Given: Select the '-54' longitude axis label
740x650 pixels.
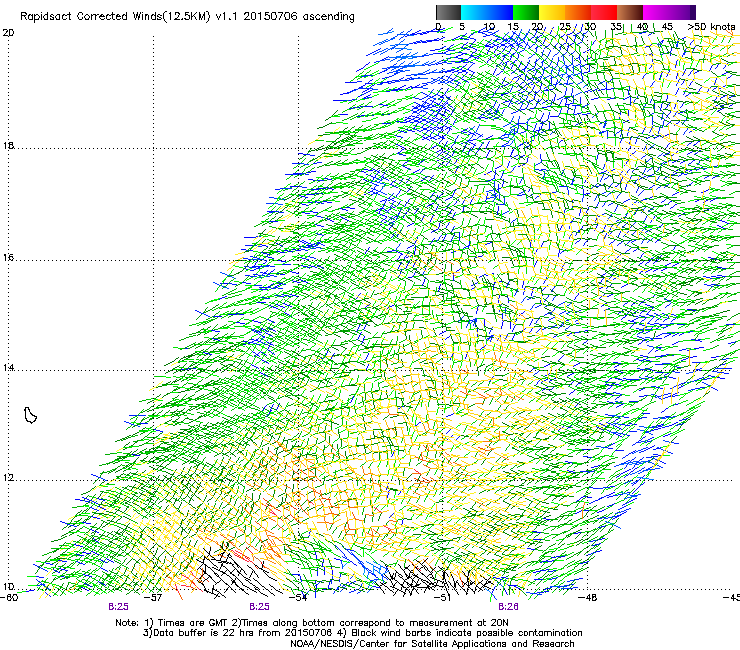Looking at the screenshot, I should pyautogui.click(x=298, y=598).
